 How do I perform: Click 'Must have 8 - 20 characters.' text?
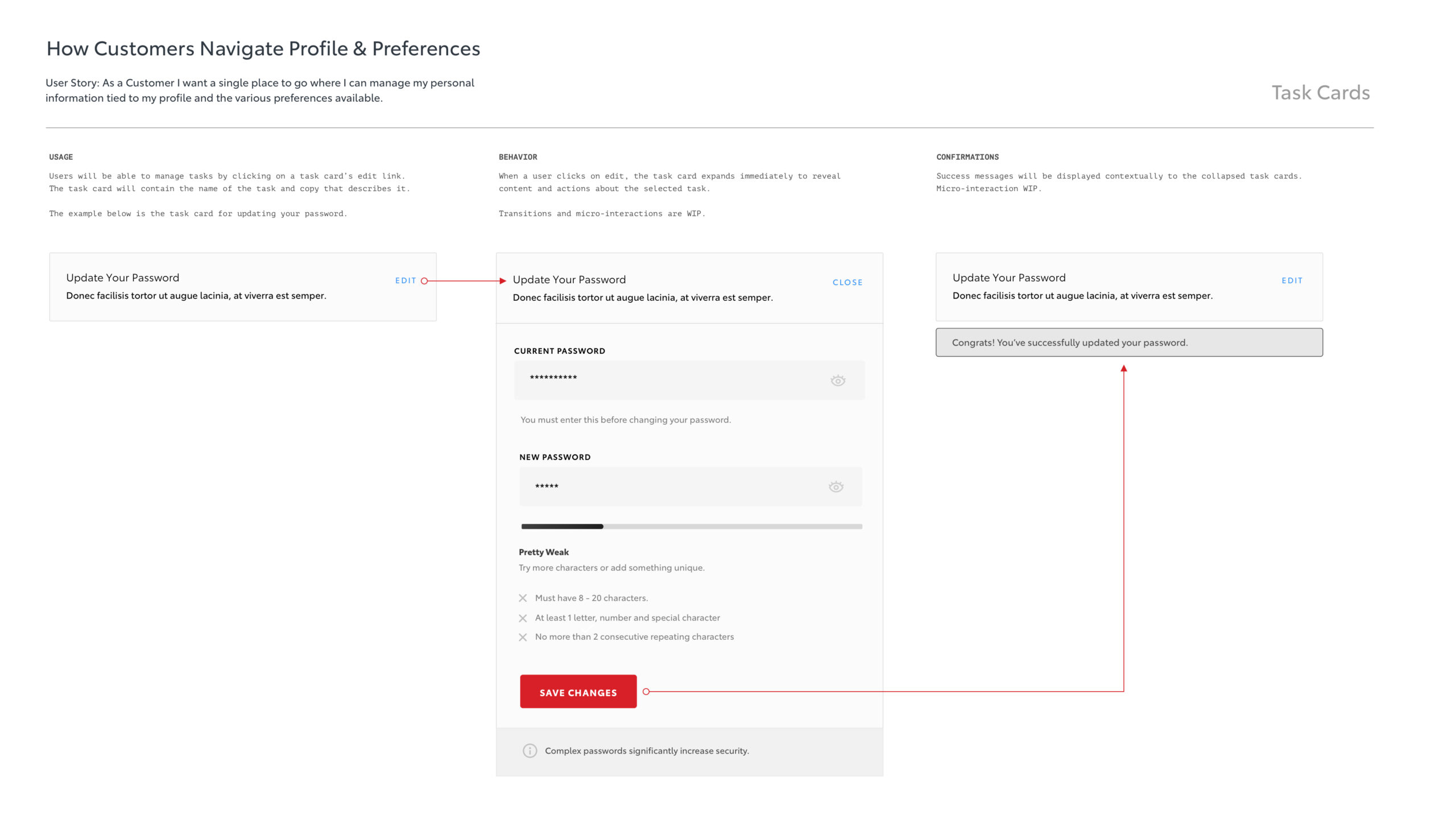point(591,598)
